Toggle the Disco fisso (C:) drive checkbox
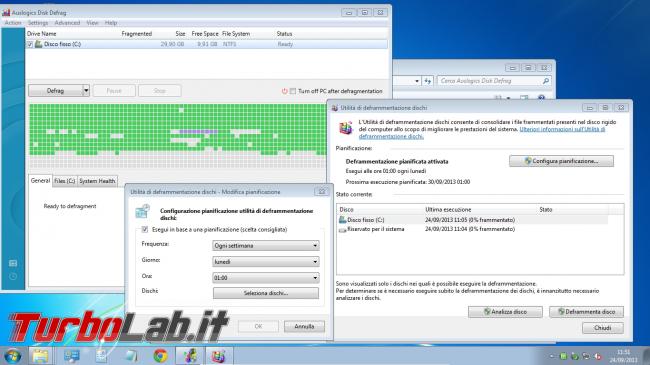Image resolution: width=650 pixels, height=365 pixels. pyautogui.click(x=30, y=44)
